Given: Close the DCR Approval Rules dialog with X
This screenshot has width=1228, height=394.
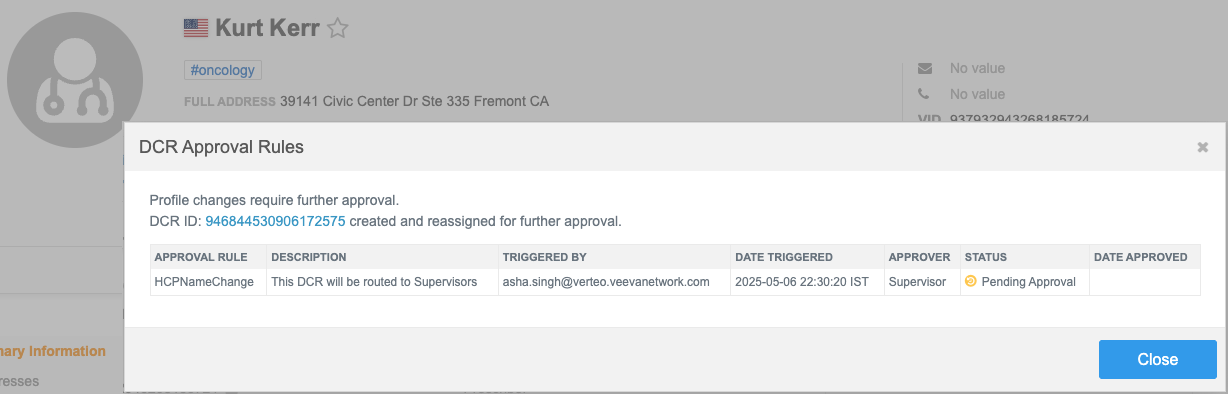Looking at the screenshot, I should coord(1203,147).
